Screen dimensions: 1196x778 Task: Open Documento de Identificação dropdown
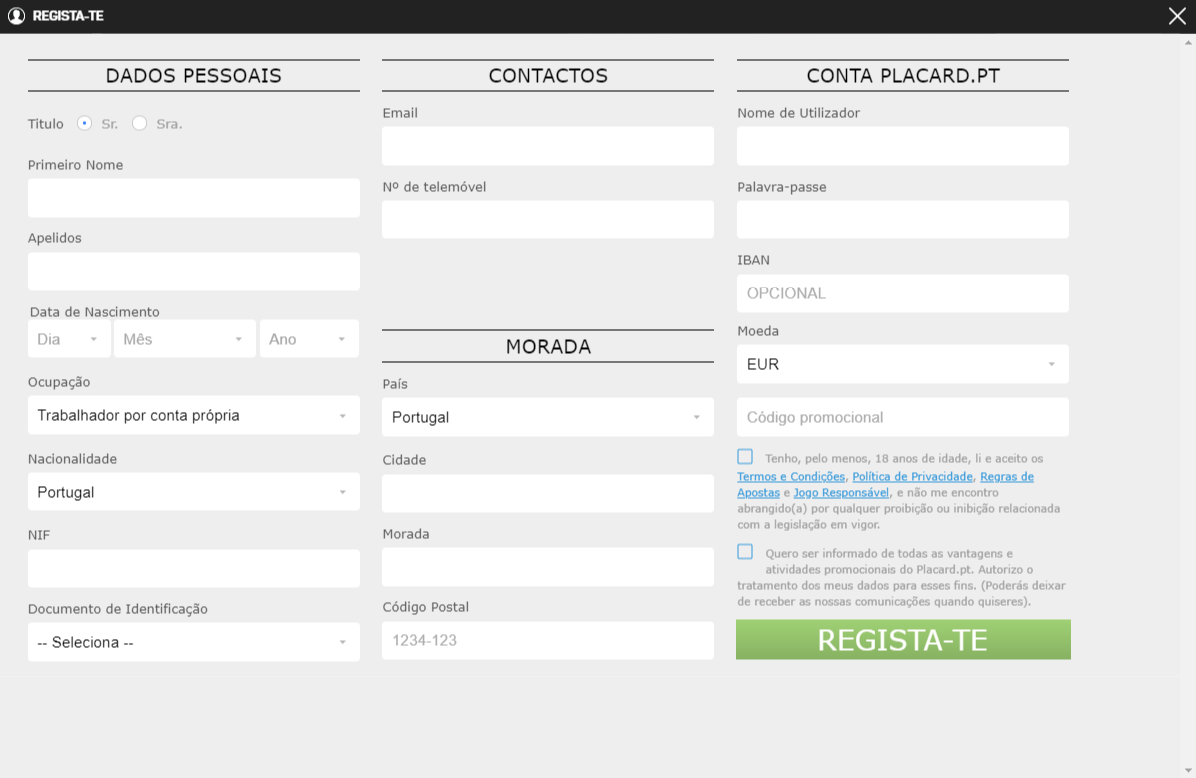coord(193,642)
